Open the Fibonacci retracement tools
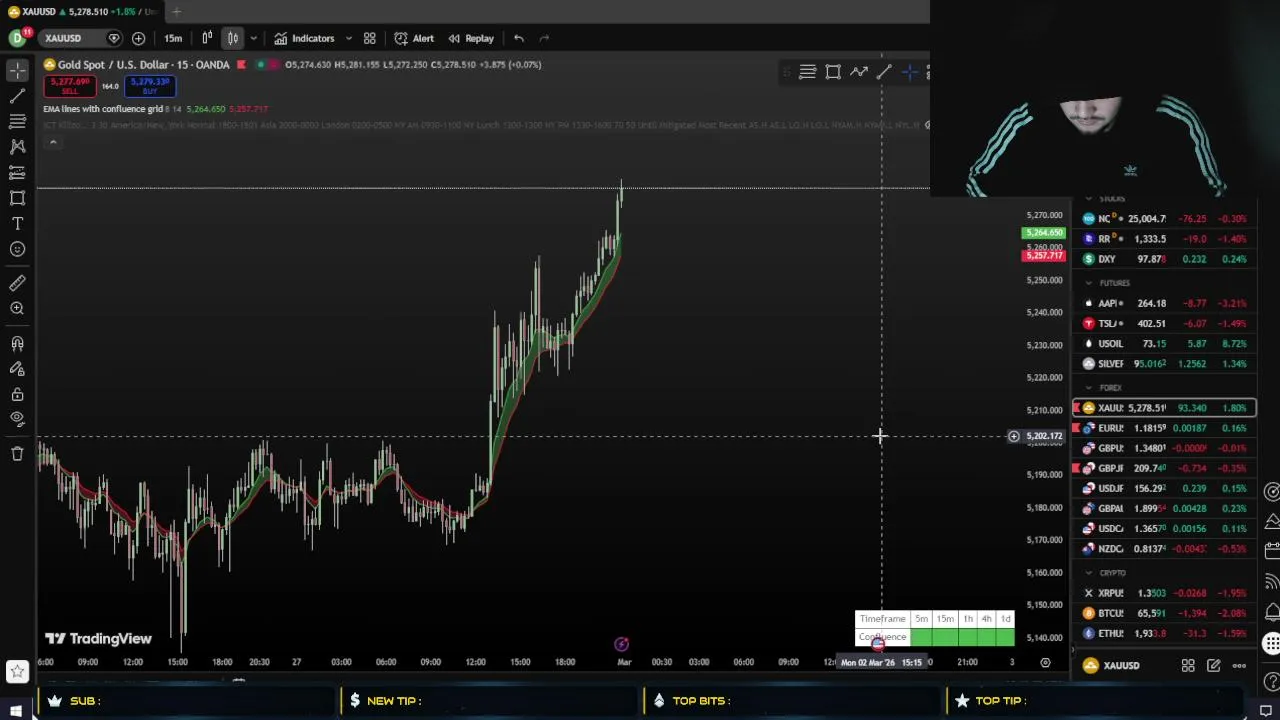1280x720 pixels. (x=17, y=121)
